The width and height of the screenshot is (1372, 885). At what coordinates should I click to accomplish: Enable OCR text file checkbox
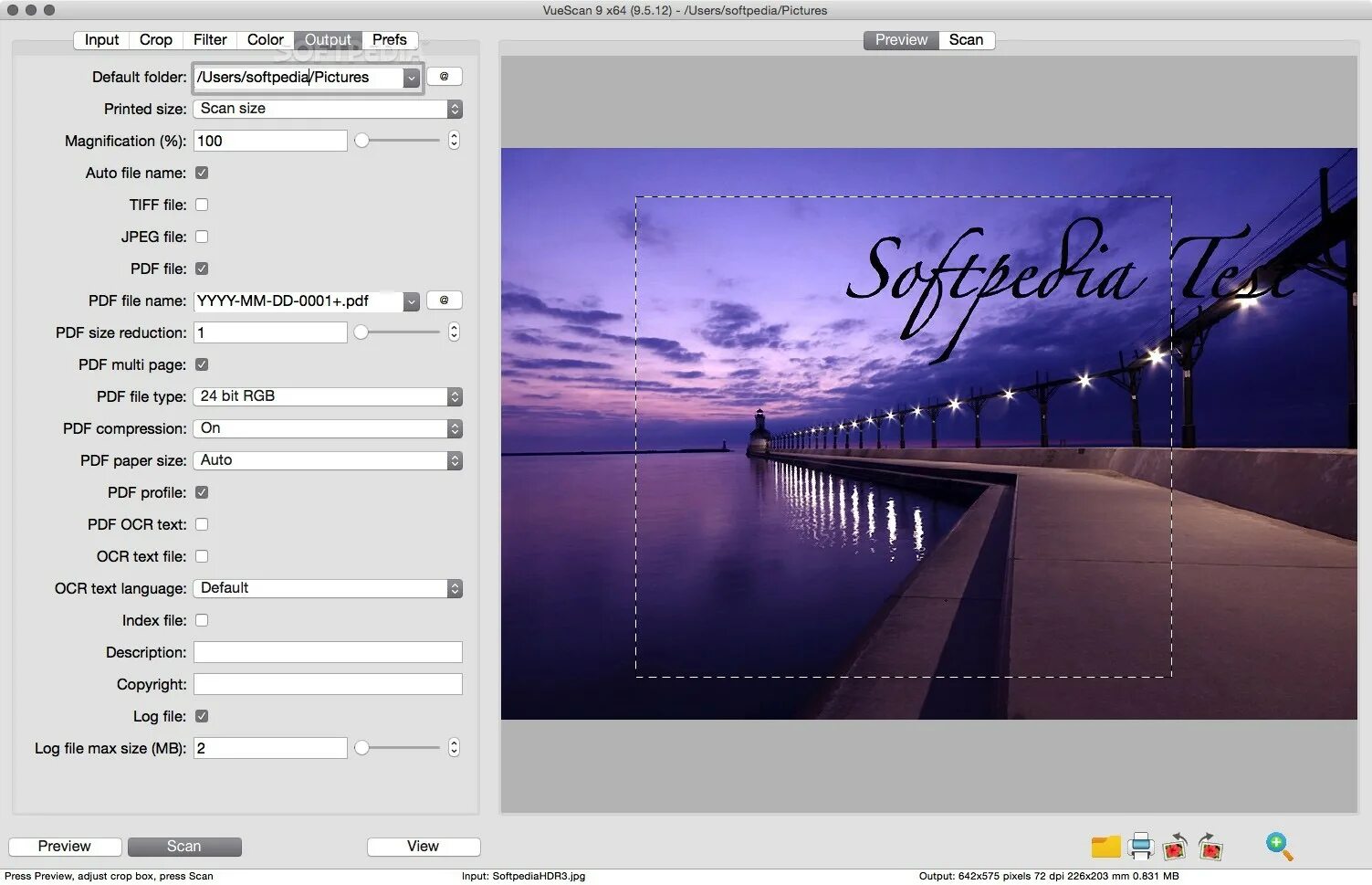coord(202,556)
